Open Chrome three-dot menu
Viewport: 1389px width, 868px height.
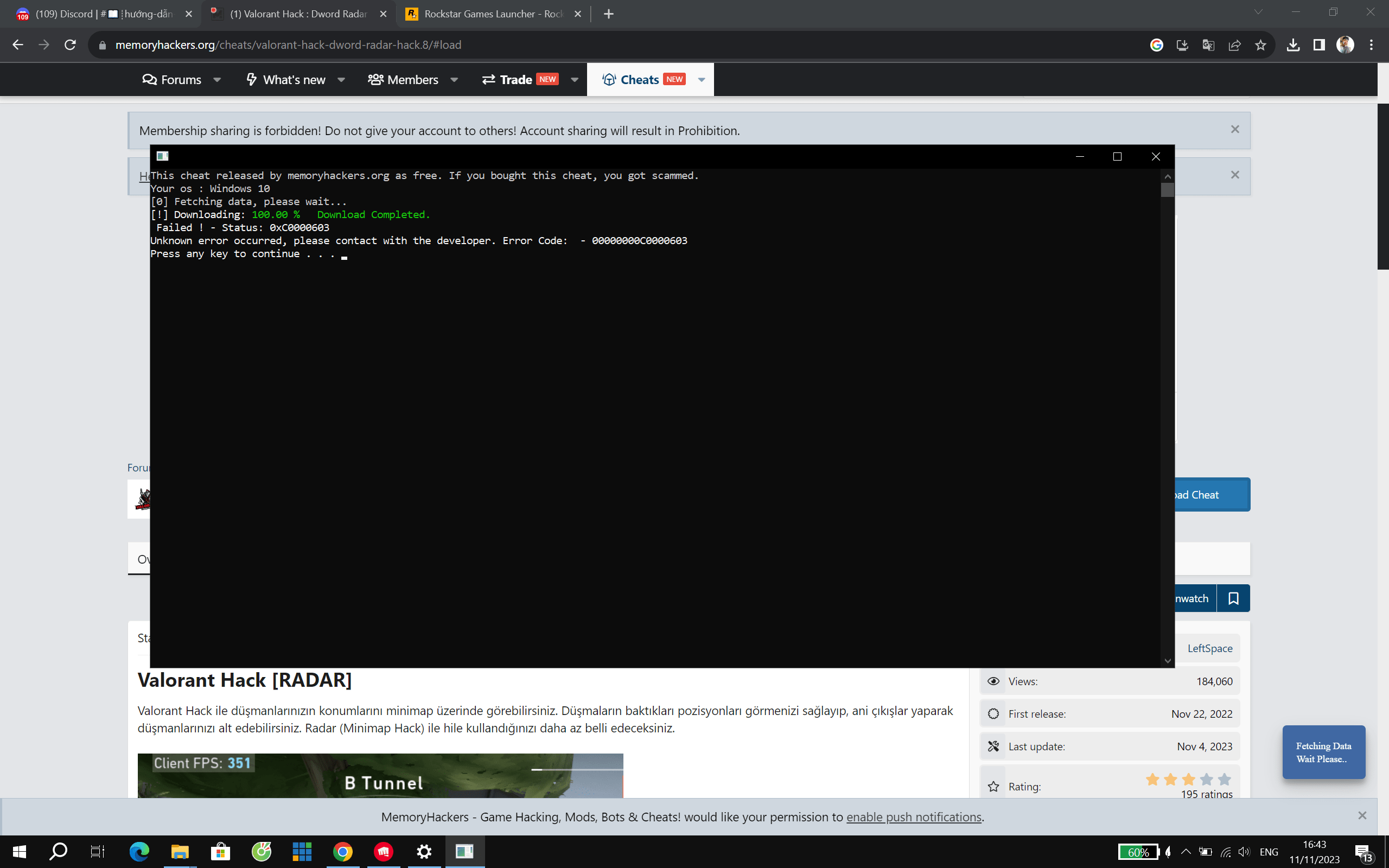tap(1371, 45)
